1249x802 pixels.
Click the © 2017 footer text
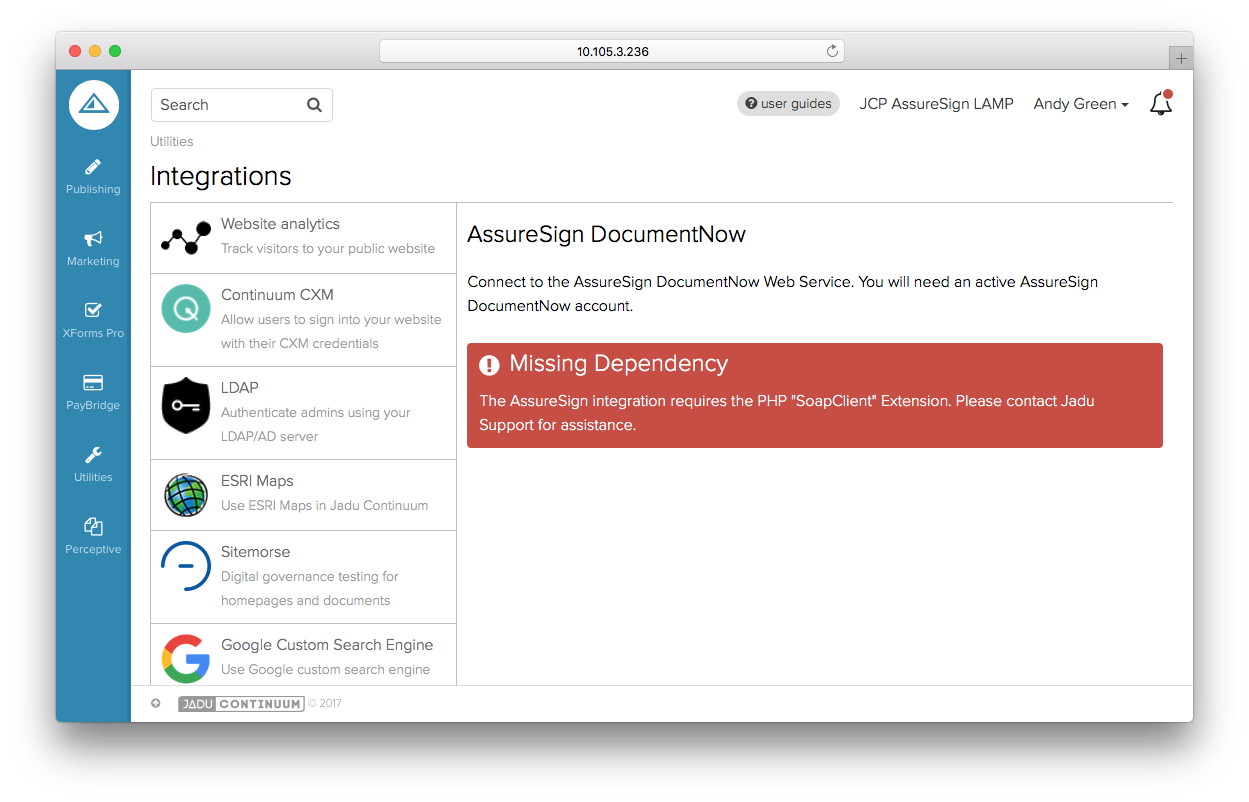325,704
